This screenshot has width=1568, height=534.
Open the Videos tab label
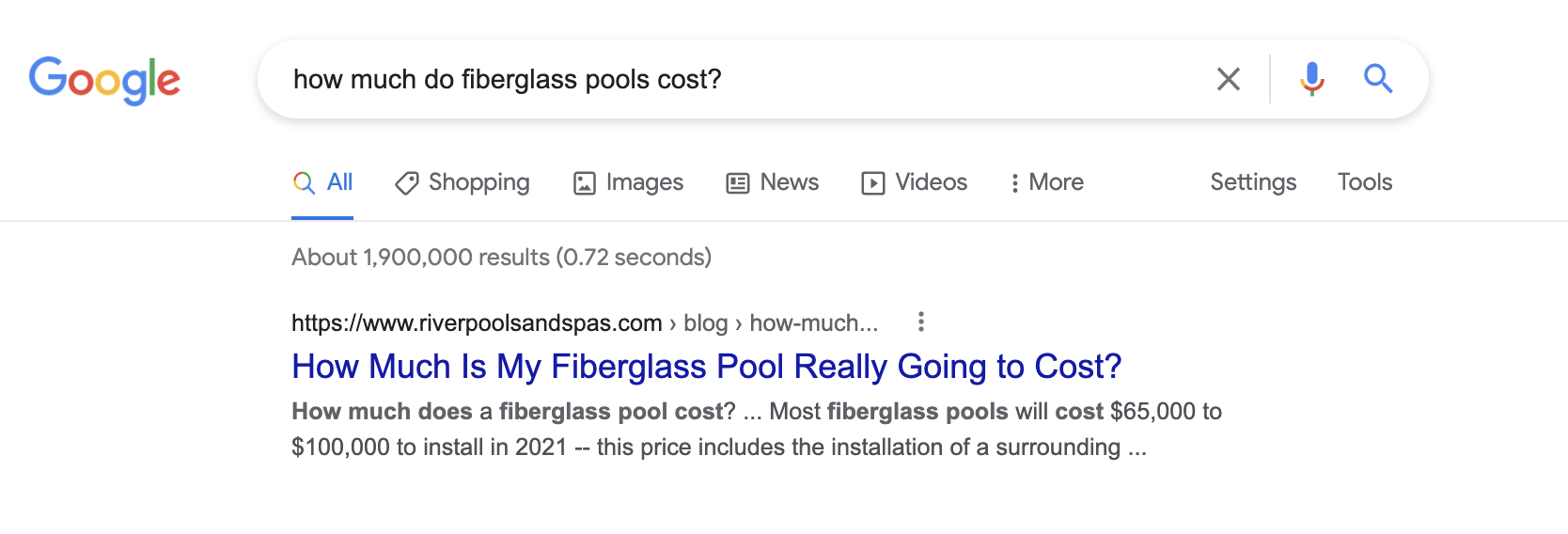pyautogui.click(x=931, y=182)
